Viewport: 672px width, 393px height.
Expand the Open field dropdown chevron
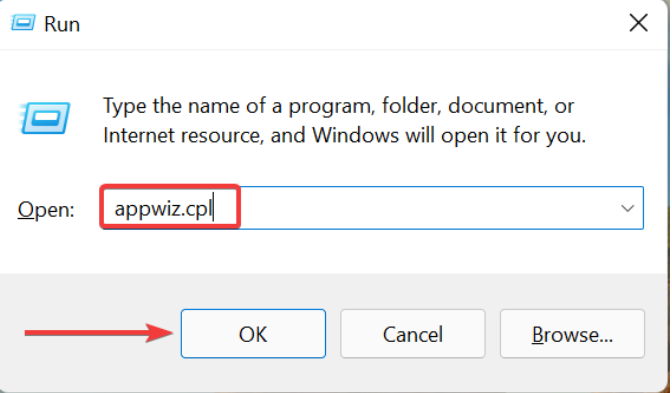coord(627,209)
